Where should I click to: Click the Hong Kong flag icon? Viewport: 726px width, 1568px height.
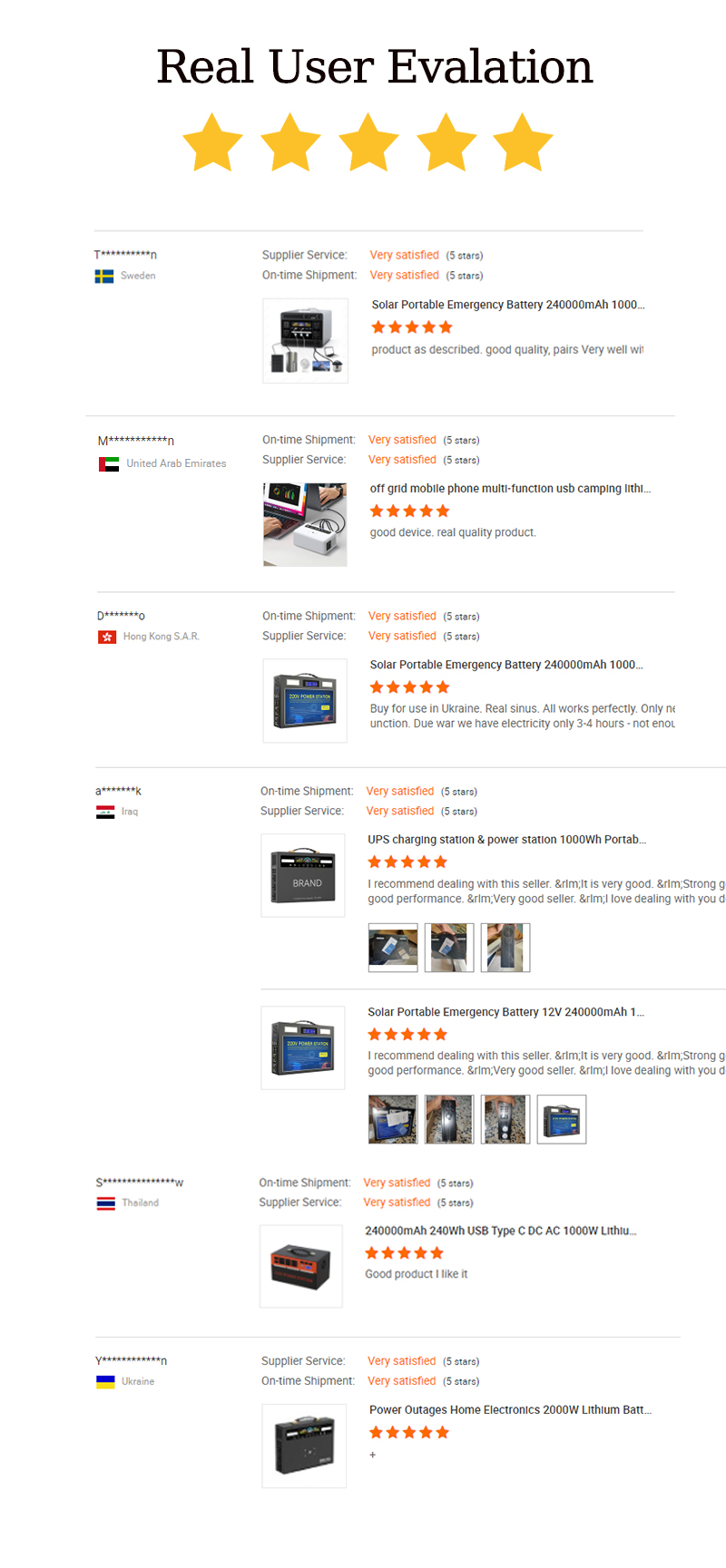click(x=107, y=637)
